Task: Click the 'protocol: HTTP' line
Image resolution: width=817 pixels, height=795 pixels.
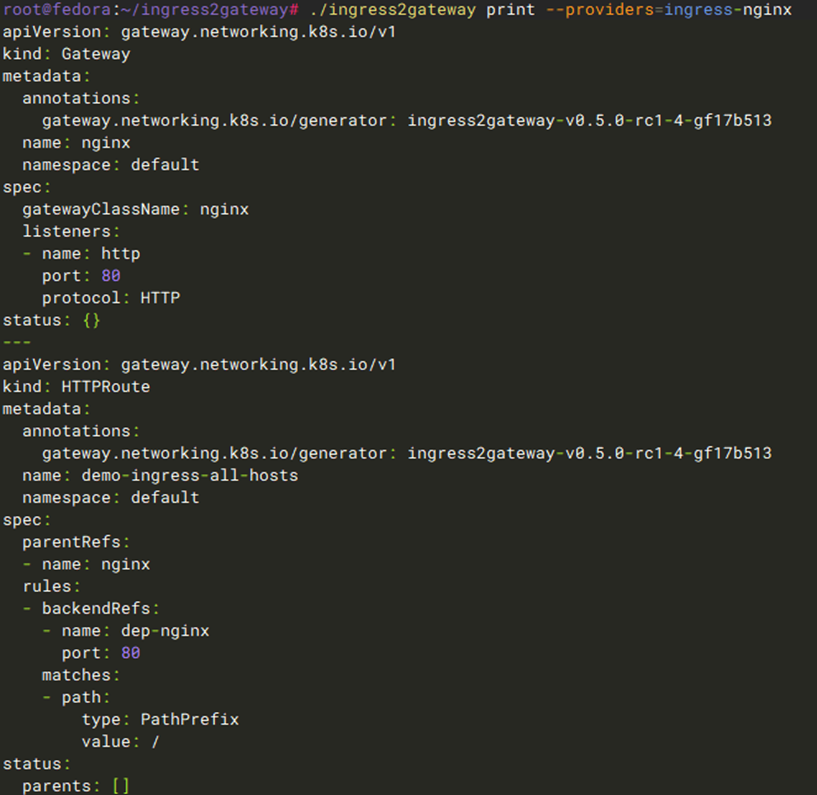Action: (x=110, y=298)
